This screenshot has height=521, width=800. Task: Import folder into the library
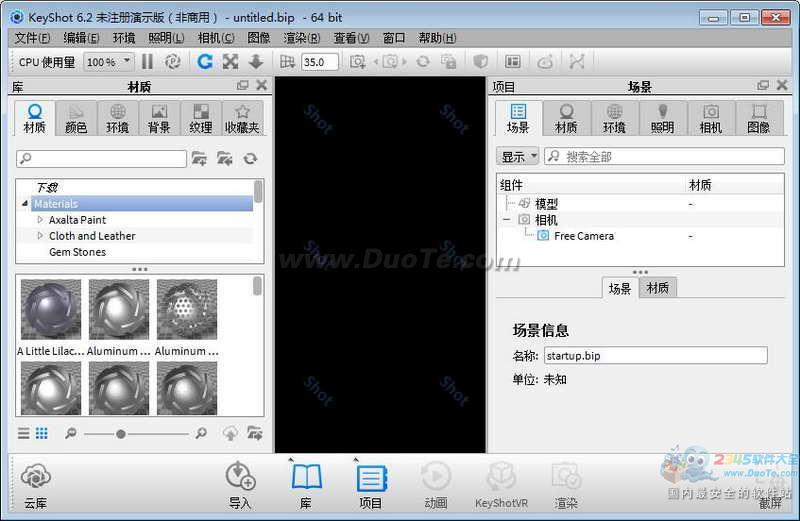click(224, 159)
